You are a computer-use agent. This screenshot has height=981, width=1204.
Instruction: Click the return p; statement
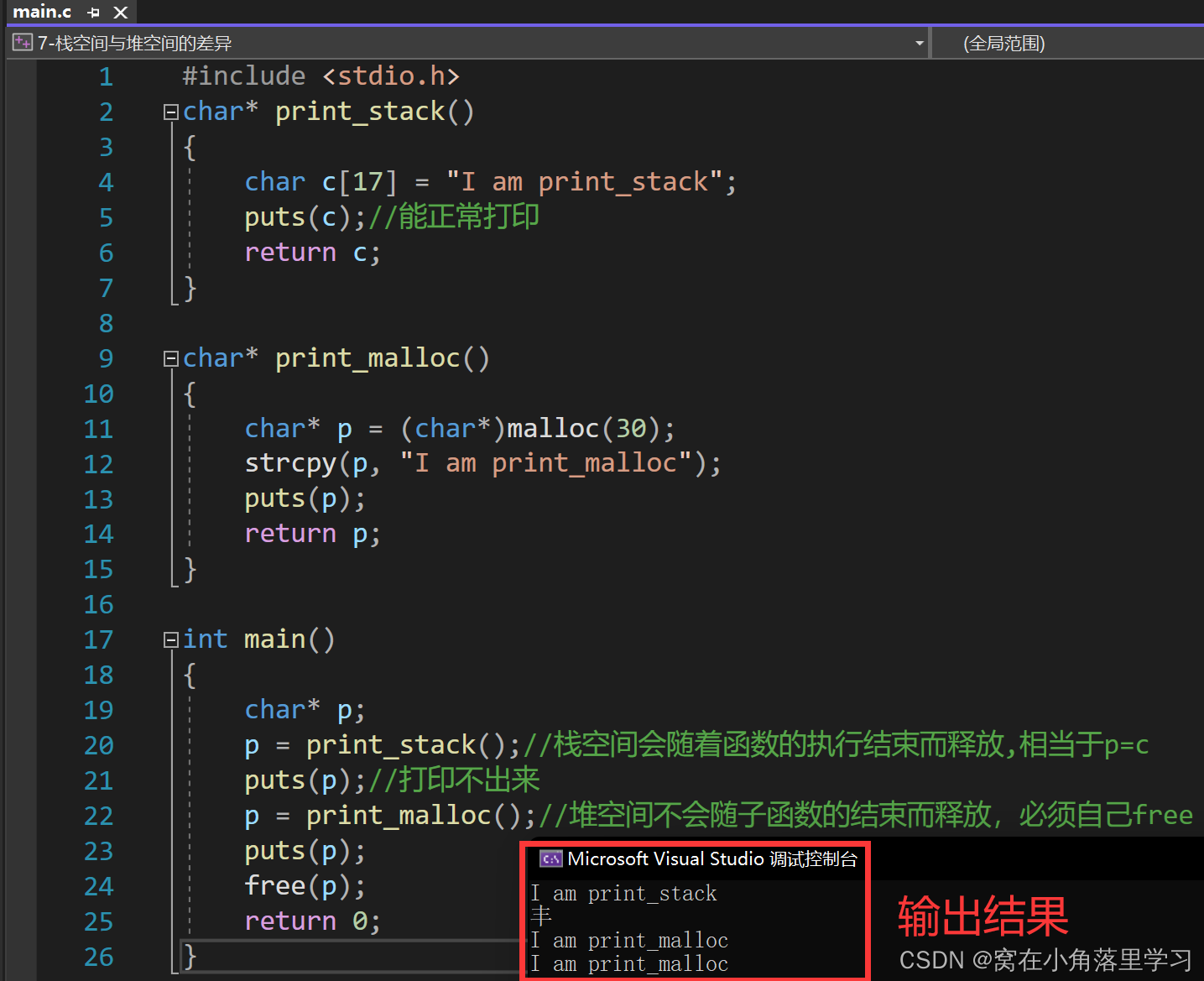[313, 534]
